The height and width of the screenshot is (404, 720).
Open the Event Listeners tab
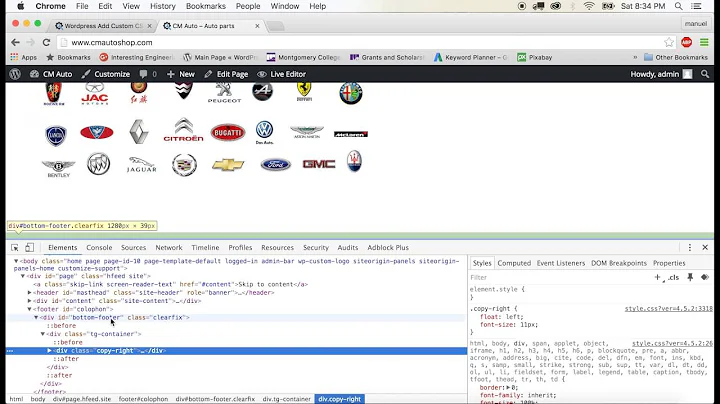pos(561,263)
